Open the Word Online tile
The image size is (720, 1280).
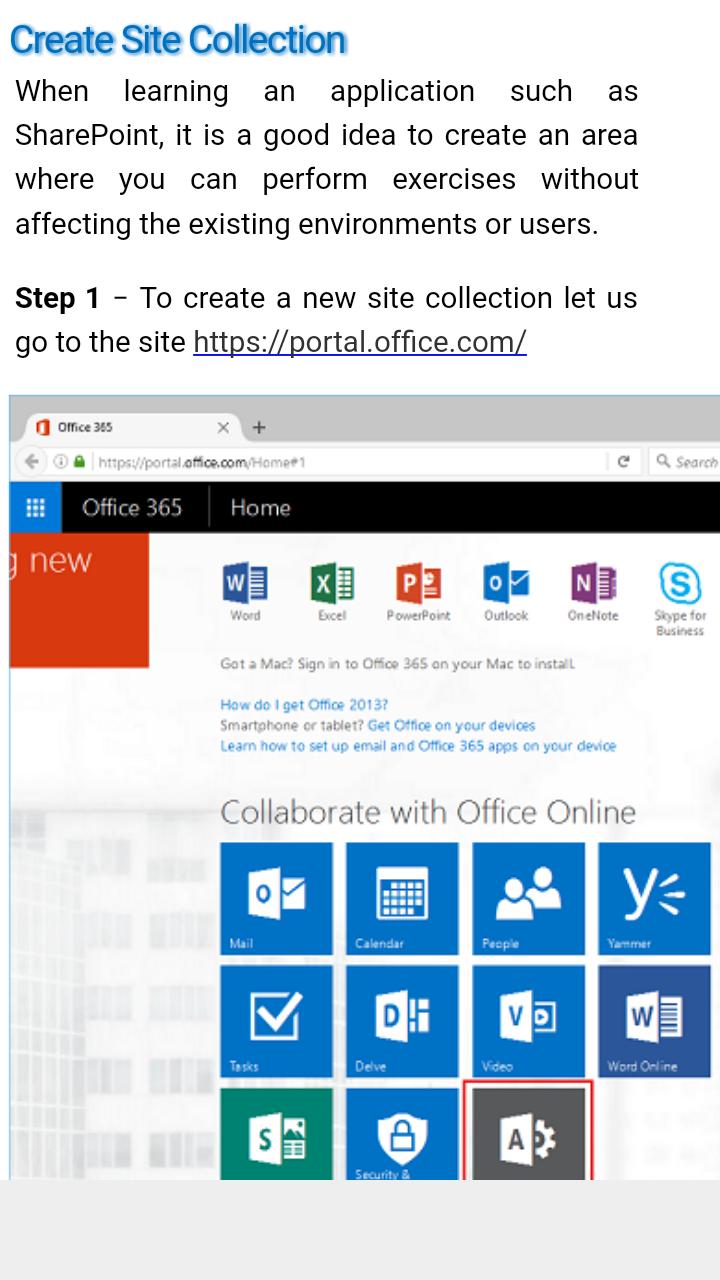(x=654, y=1021)
